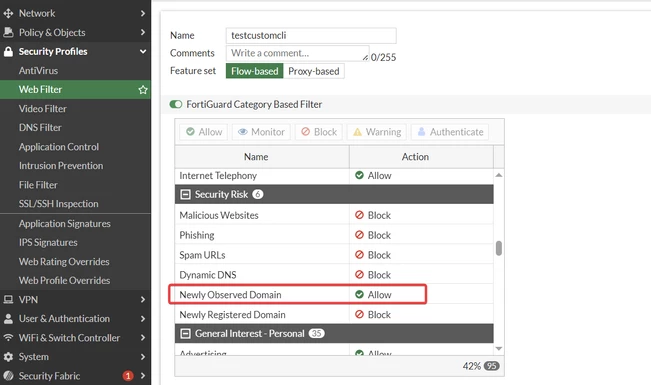This screenshot has height=385, width=651.
Task: Expand the Network menu chevron
Action: [143, 13]
